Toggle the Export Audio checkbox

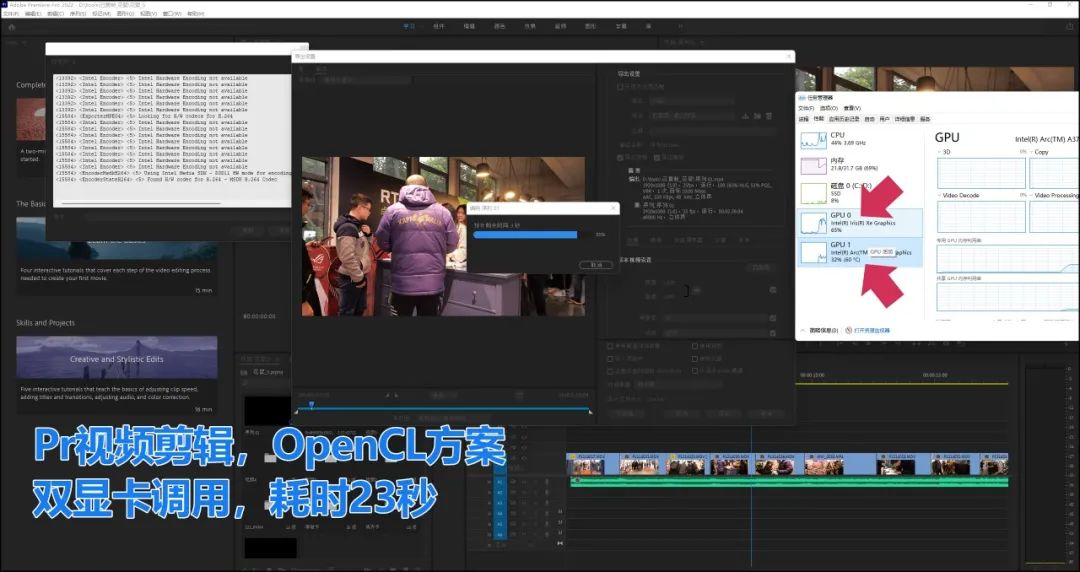click(656, 157)
